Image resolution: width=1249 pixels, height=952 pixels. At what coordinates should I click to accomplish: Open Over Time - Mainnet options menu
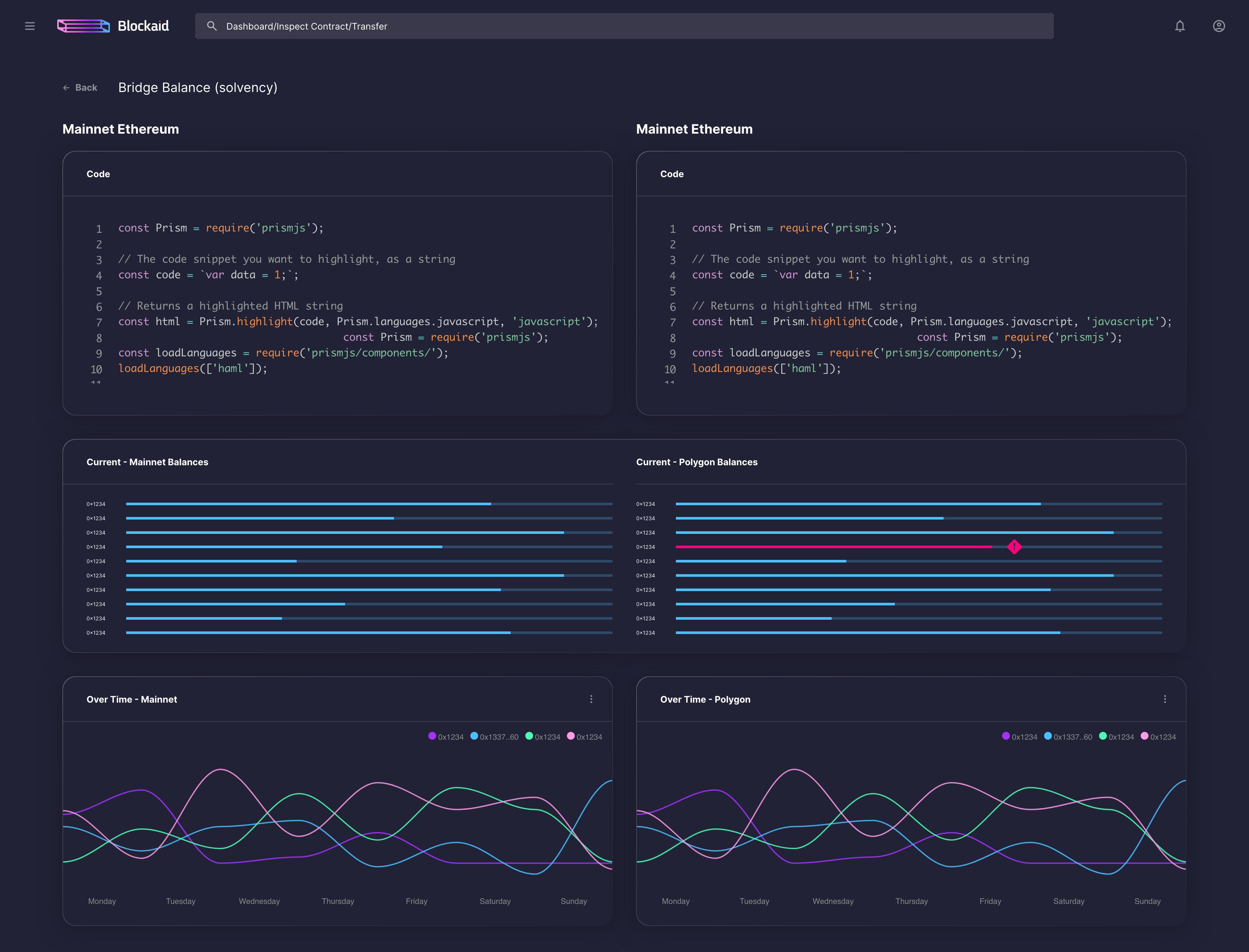(591, 699)
